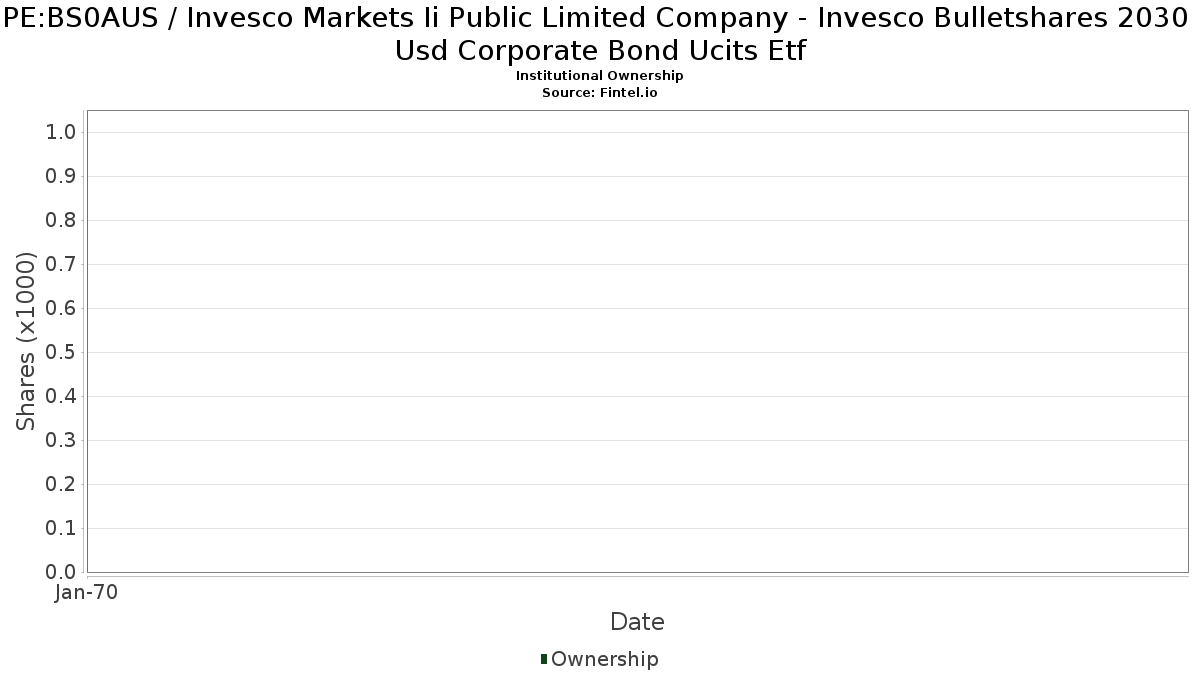Click the 0.0 y-axis tick label

[62, 572]
